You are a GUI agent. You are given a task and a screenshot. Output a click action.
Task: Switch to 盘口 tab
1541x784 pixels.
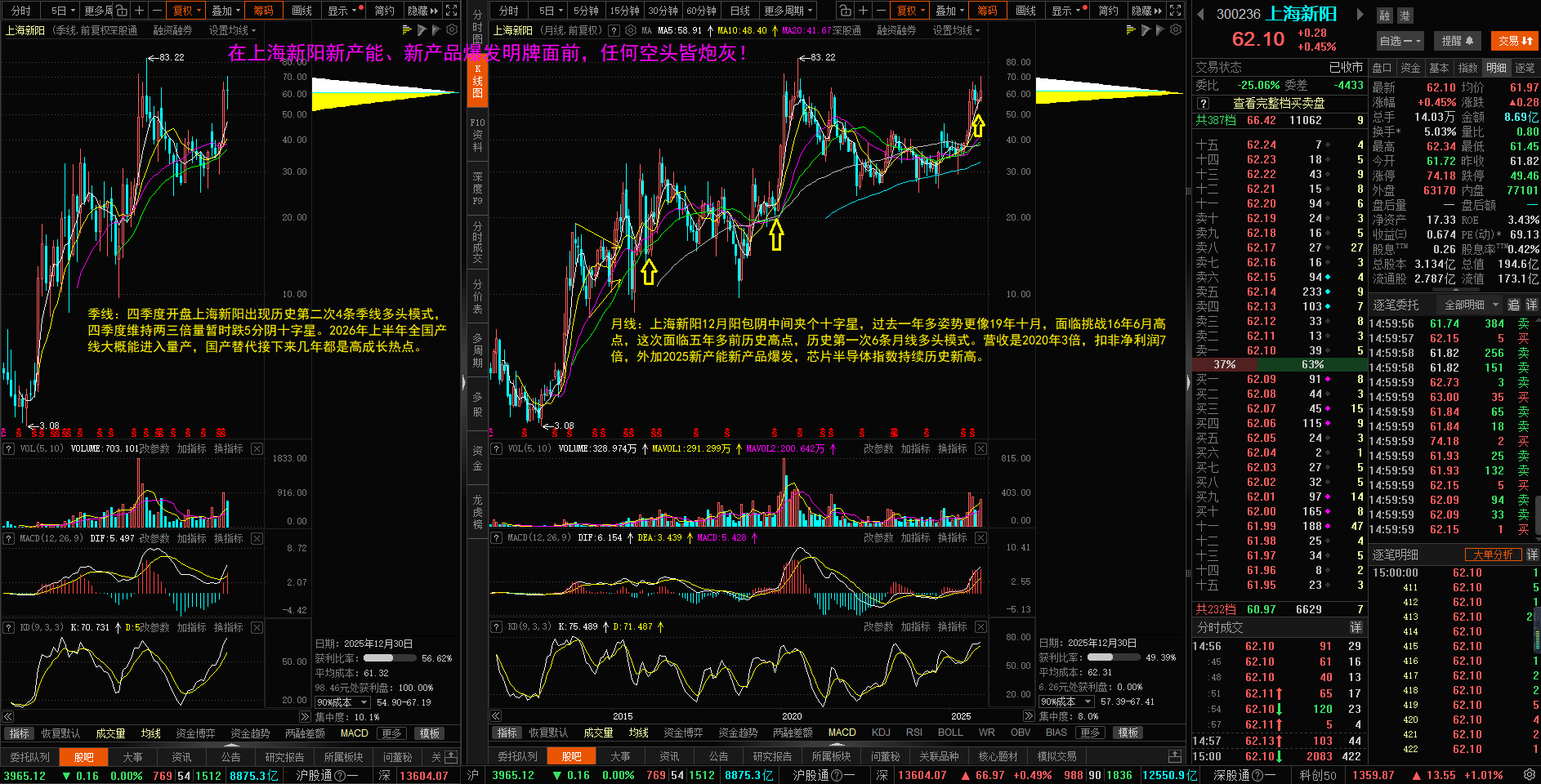click(x=1382, y=68)
